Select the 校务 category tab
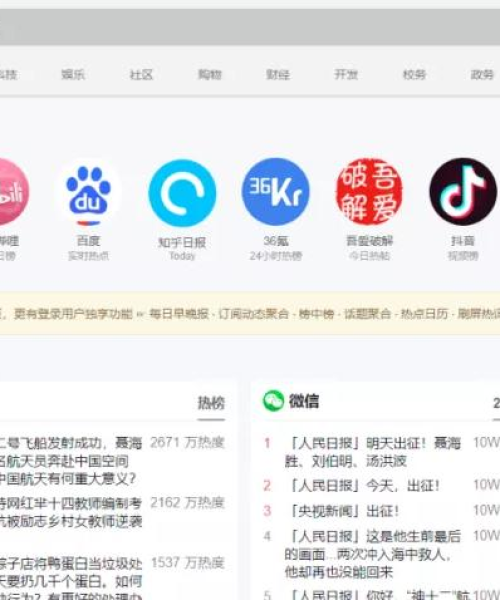Screen dimensions: 500x600 pos(414,74)
